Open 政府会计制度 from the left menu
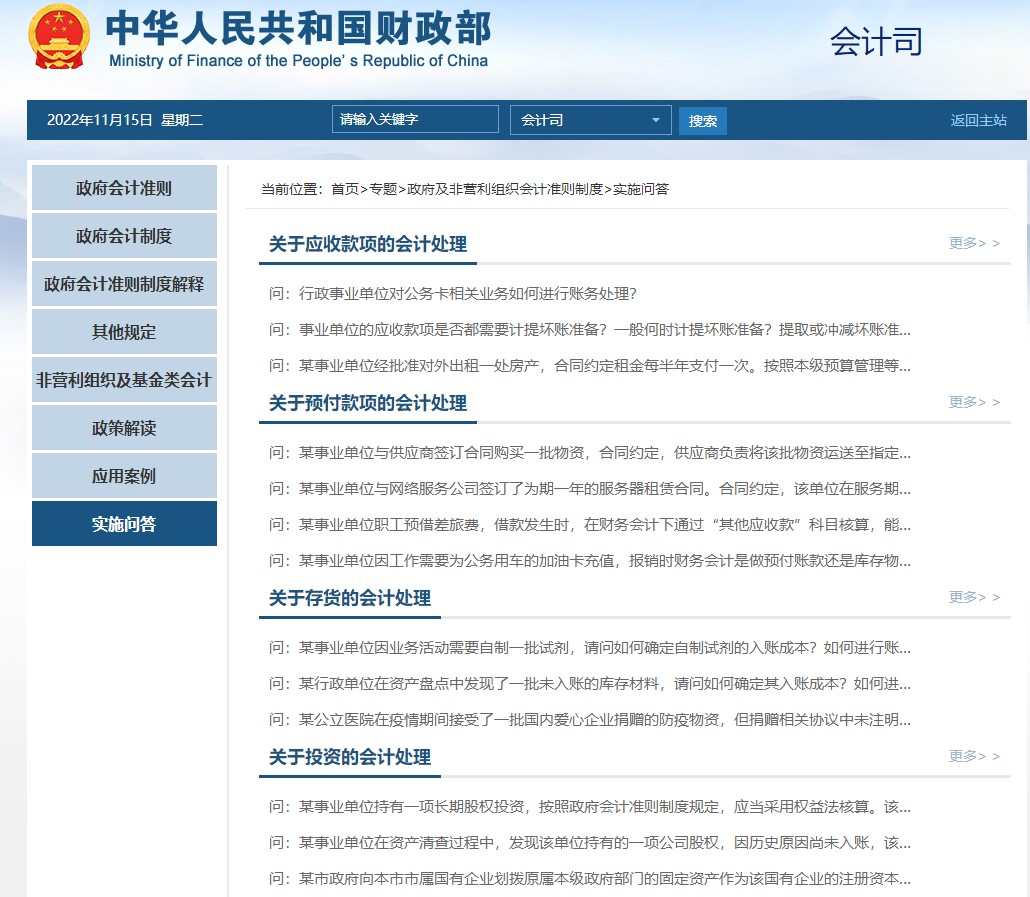1030x897 pixels. (x=124, y=235)
